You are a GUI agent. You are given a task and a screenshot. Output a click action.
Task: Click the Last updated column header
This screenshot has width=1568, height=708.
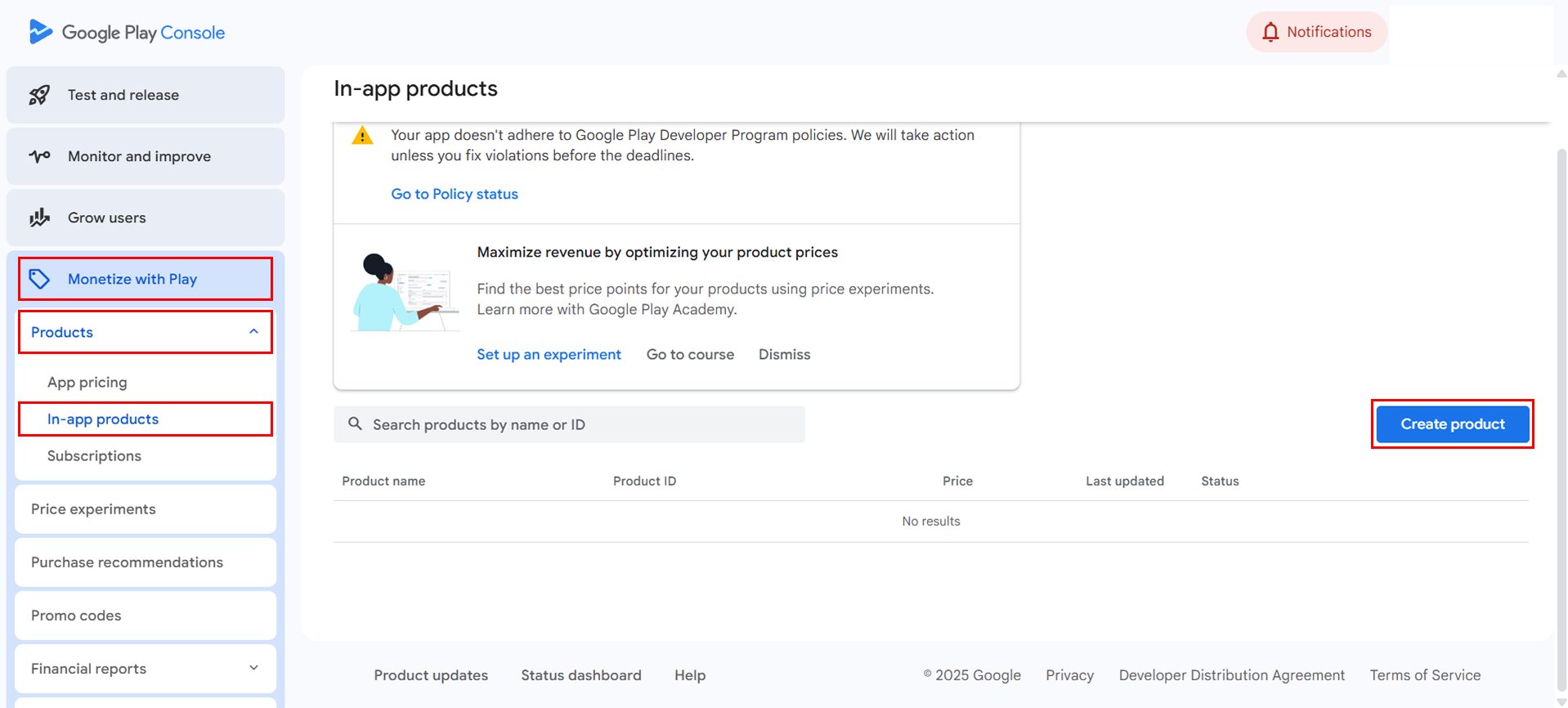coord(1124,481)
